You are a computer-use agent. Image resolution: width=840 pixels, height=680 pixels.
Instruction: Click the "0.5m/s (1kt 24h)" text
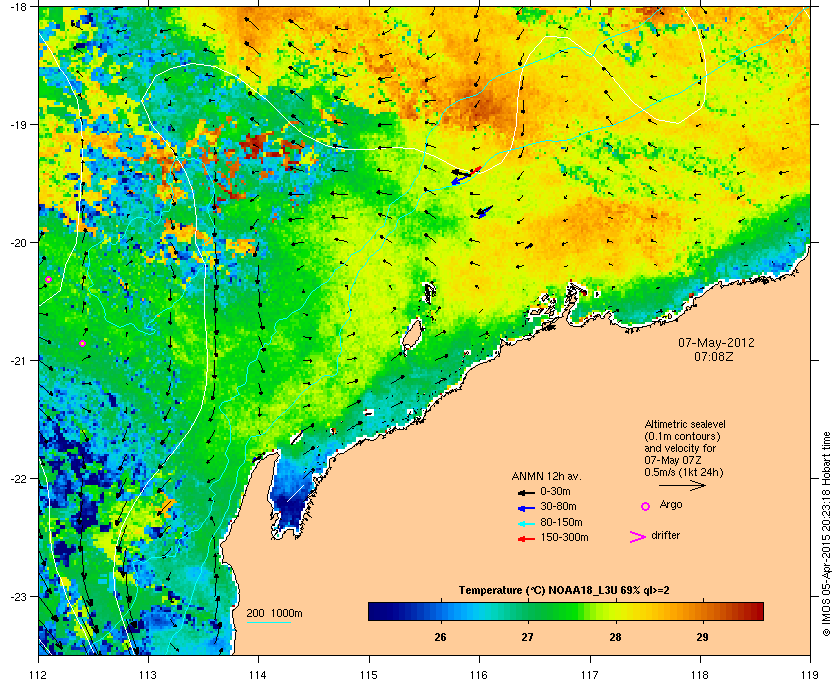coord(684,473)
